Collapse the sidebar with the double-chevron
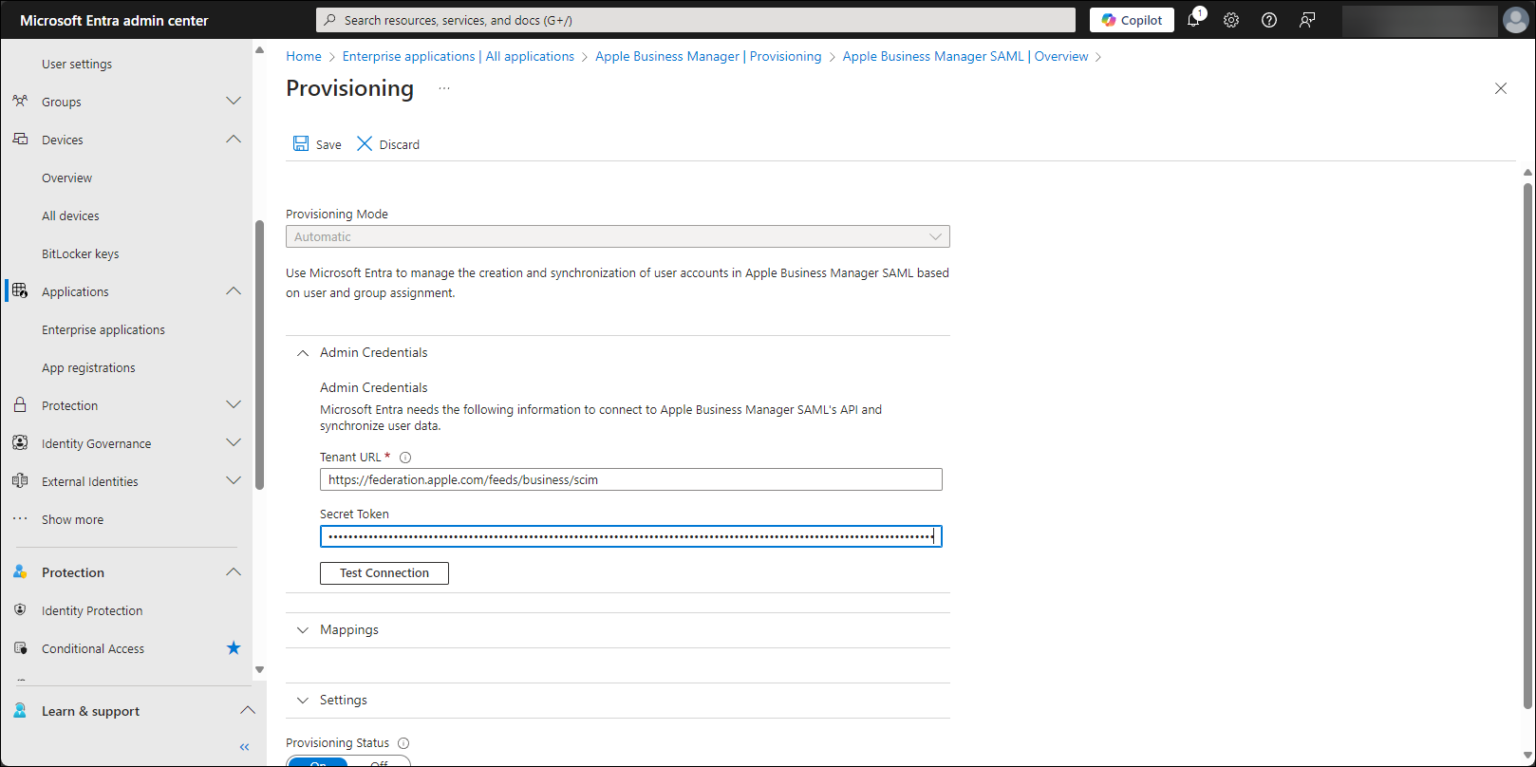The height and width of the screenshot is (767, 1536). [243, 746]
